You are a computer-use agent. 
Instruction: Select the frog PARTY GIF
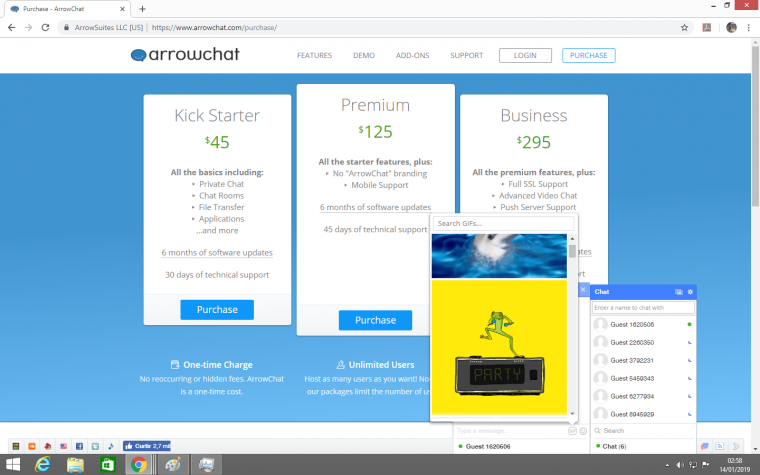click(x=499, y=347)
